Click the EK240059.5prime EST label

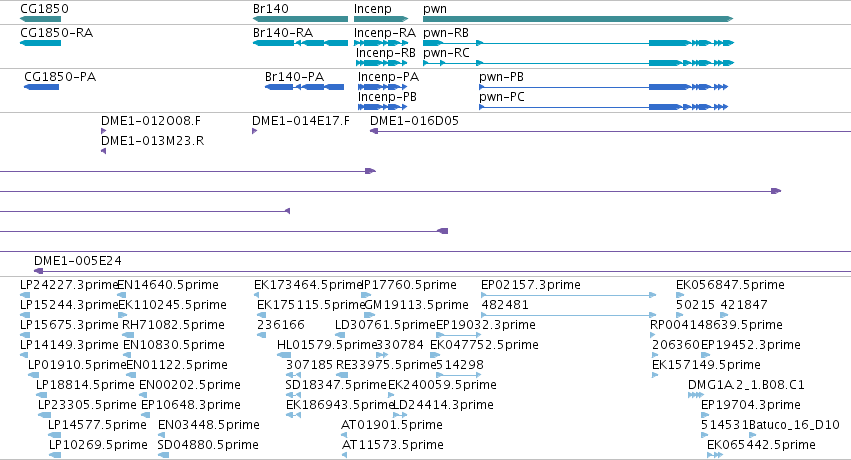click(x=442, y=385)
